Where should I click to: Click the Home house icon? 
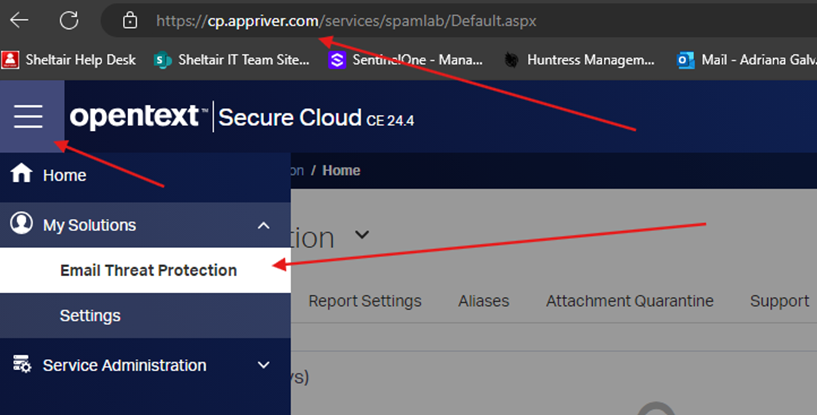(x=21, y=173)
